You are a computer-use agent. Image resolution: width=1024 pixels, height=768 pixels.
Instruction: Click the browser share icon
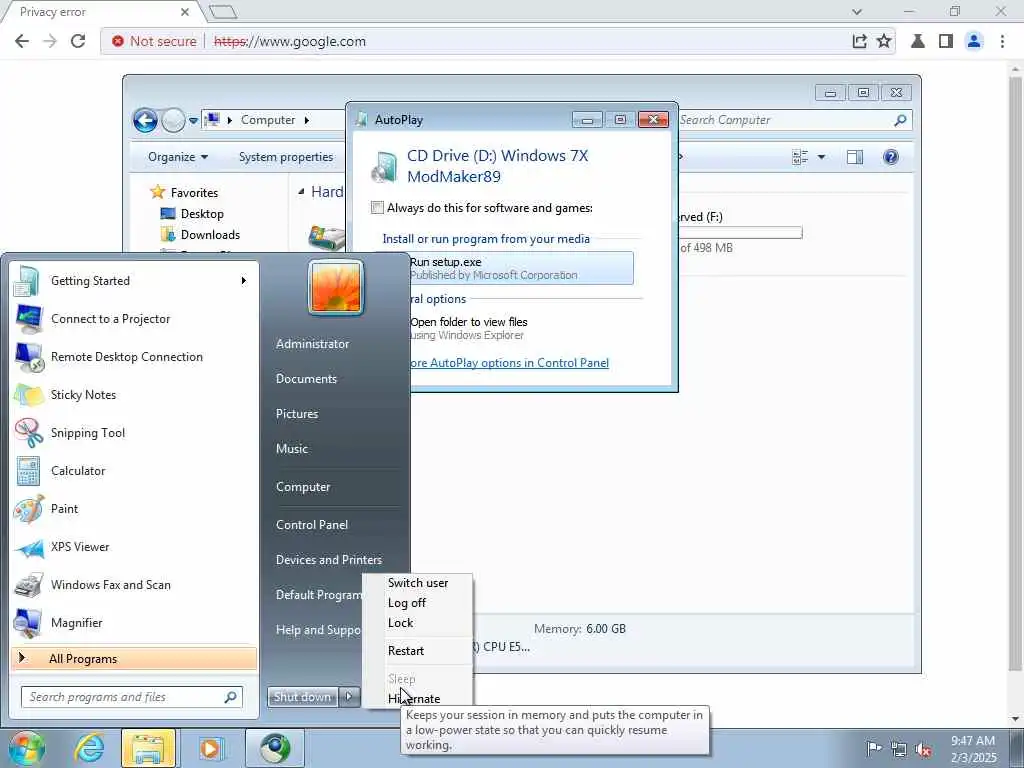(859, 41)
